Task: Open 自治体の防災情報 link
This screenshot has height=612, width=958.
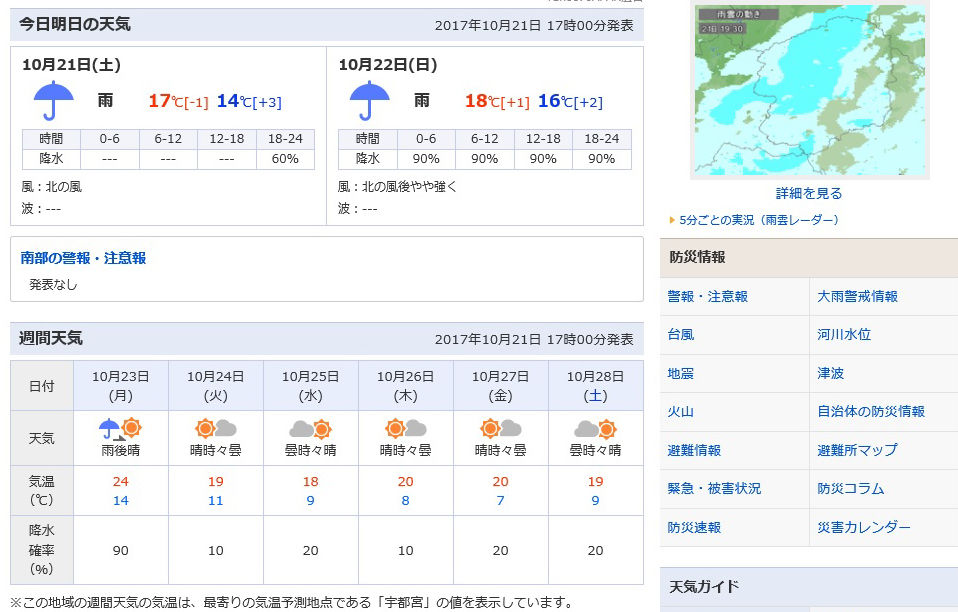Action: click(871, 412)
